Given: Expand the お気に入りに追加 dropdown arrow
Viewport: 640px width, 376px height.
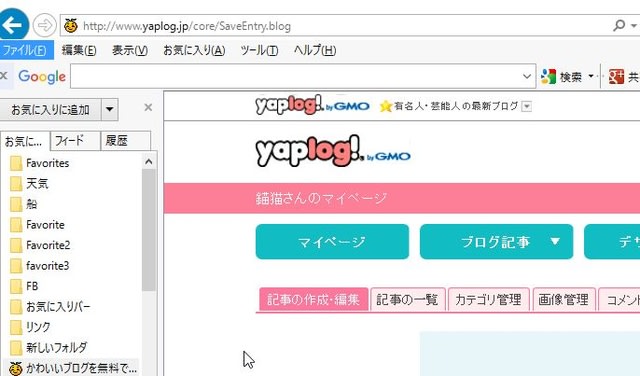Looking at the screenshot, I should point(109,109).
